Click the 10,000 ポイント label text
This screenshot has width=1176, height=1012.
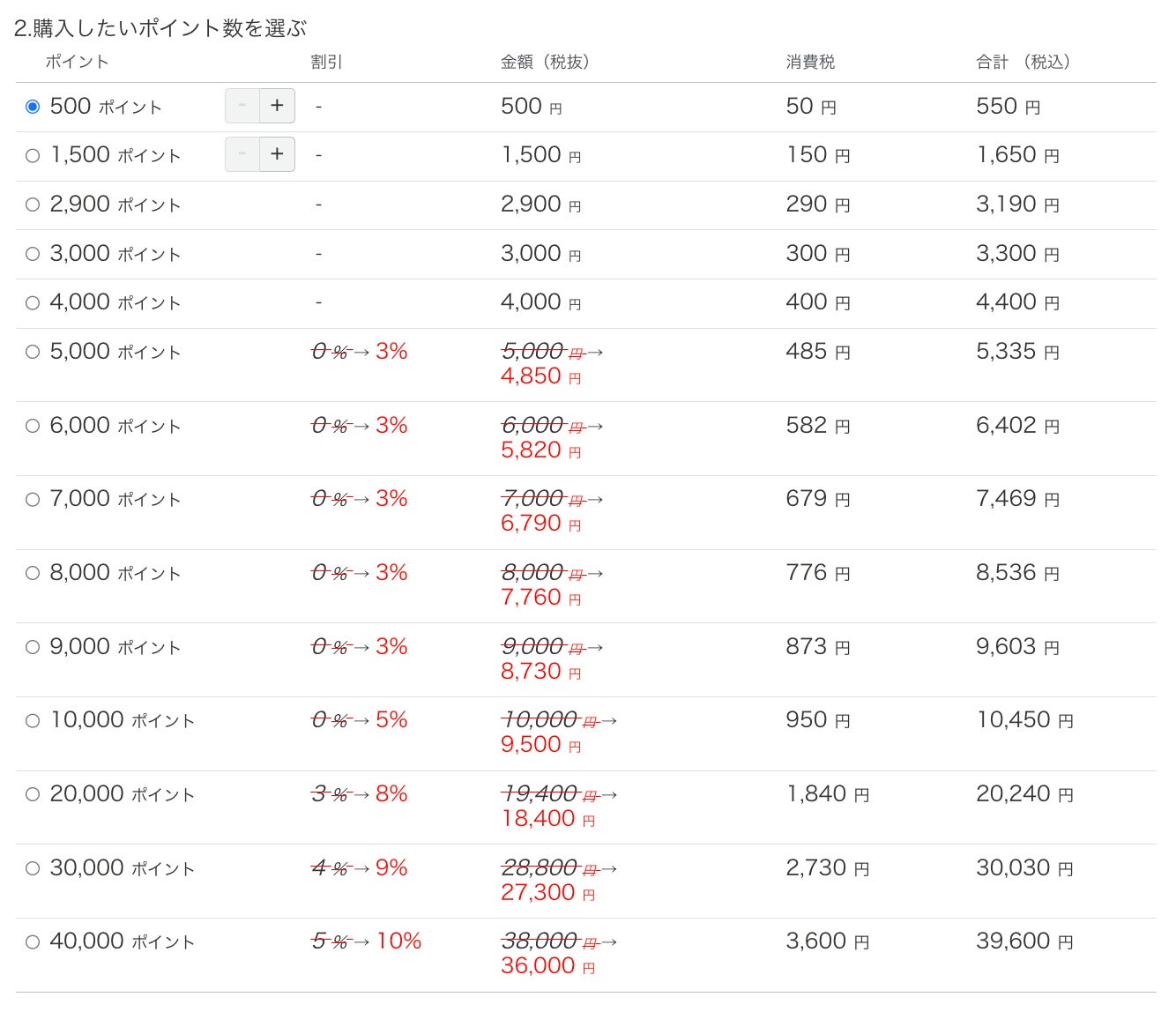tap(122, 720)
